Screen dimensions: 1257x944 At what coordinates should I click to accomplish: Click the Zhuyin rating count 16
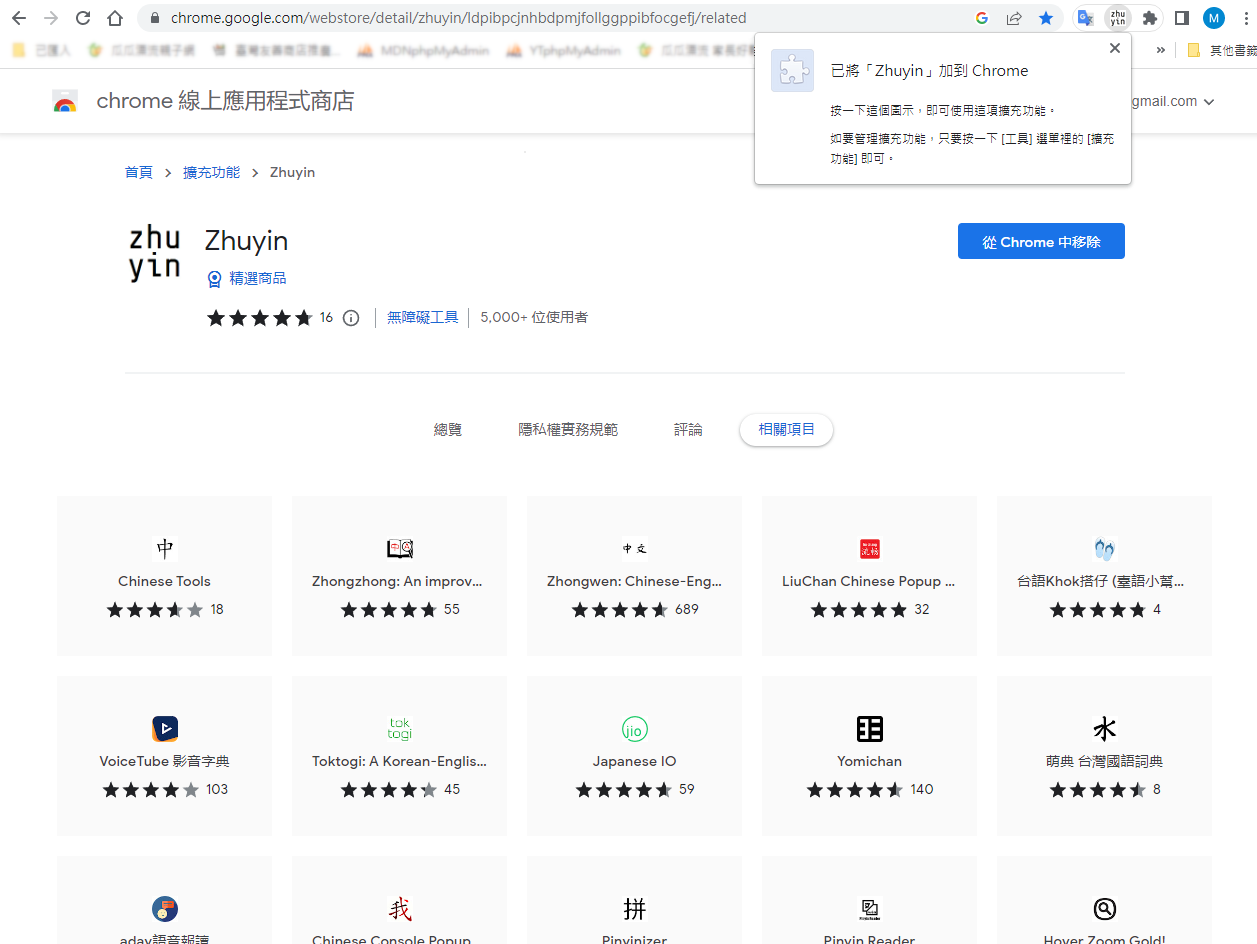[327, 318]
